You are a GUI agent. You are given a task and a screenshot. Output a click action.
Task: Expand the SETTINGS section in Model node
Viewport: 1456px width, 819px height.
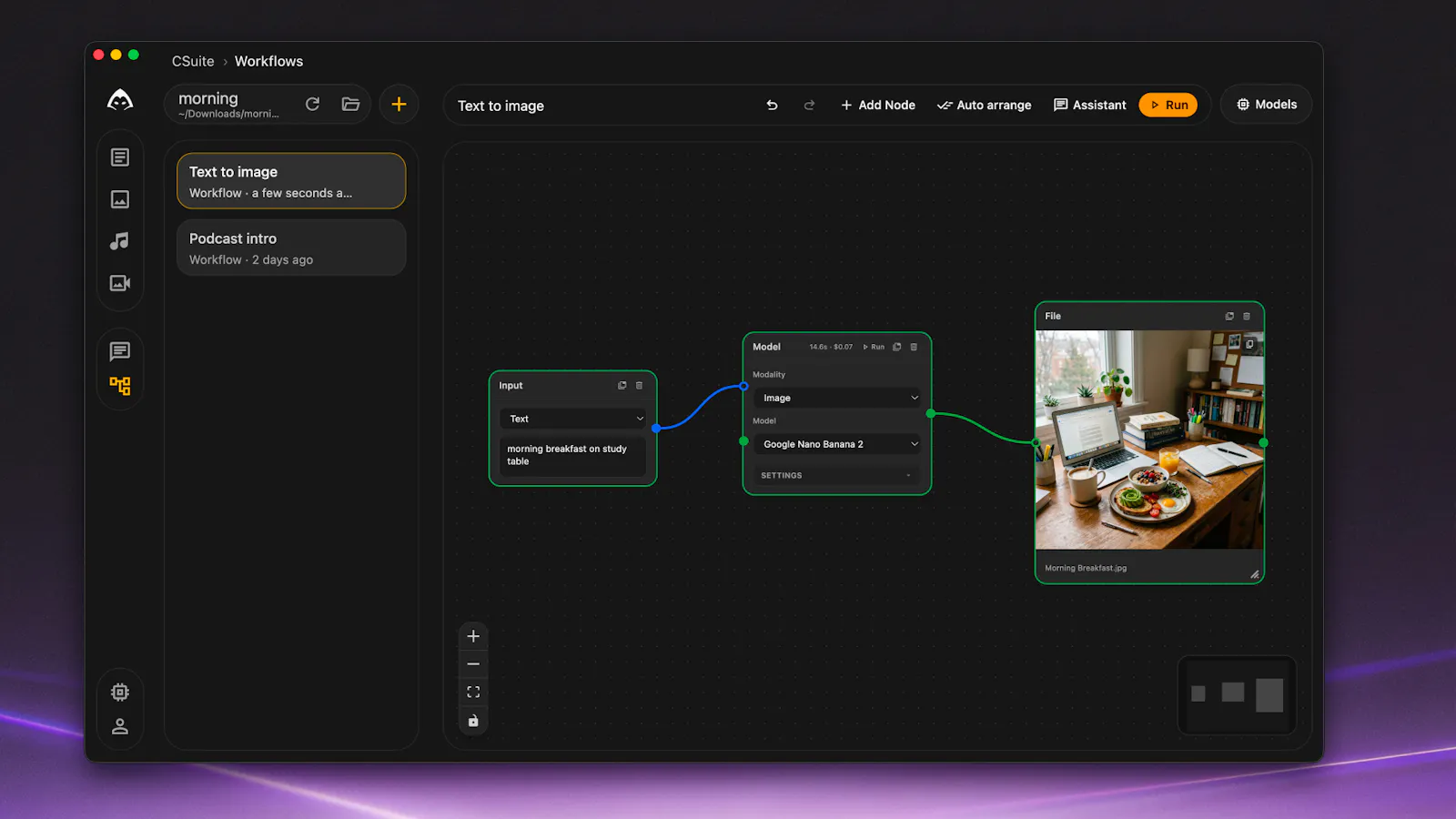[x=837, y=475]
